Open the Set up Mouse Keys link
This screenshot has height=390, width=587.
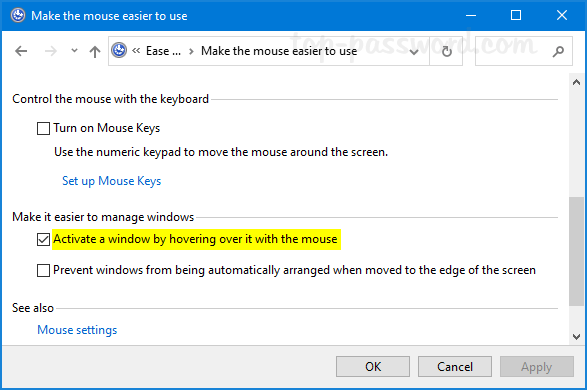coord(112,181)
